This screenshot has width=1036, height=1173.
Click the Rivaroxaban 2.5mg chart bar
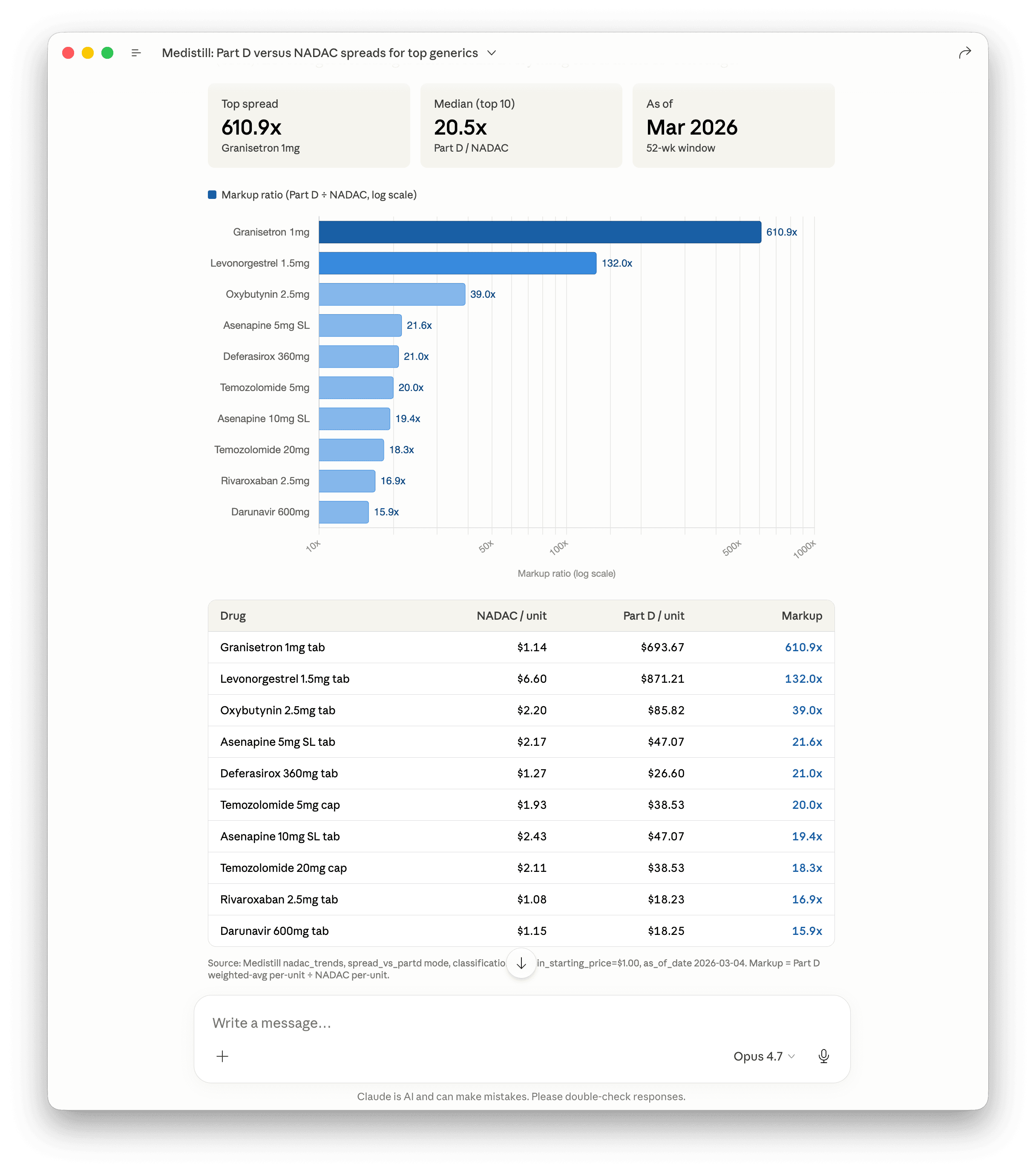pos(347,480)
